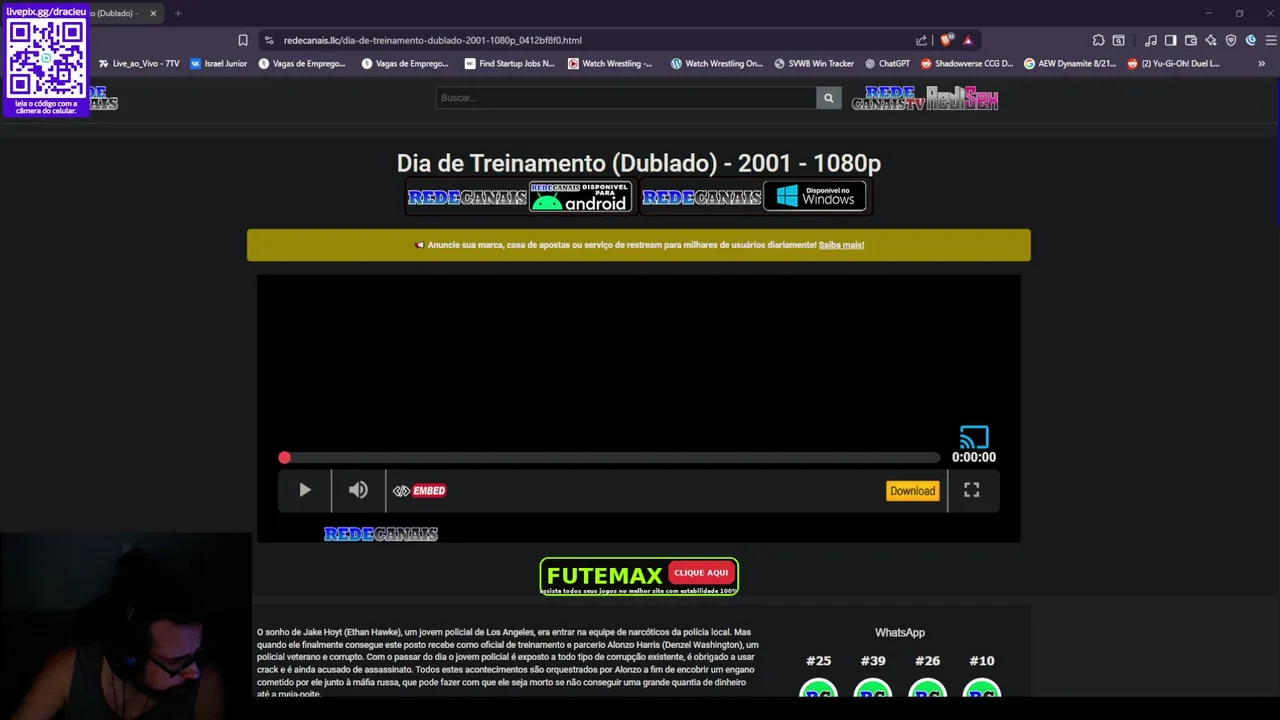Click the tab search icon beside Extensions
The width and height of the screenshot is (1280, 720).
tap(1118, 40)
